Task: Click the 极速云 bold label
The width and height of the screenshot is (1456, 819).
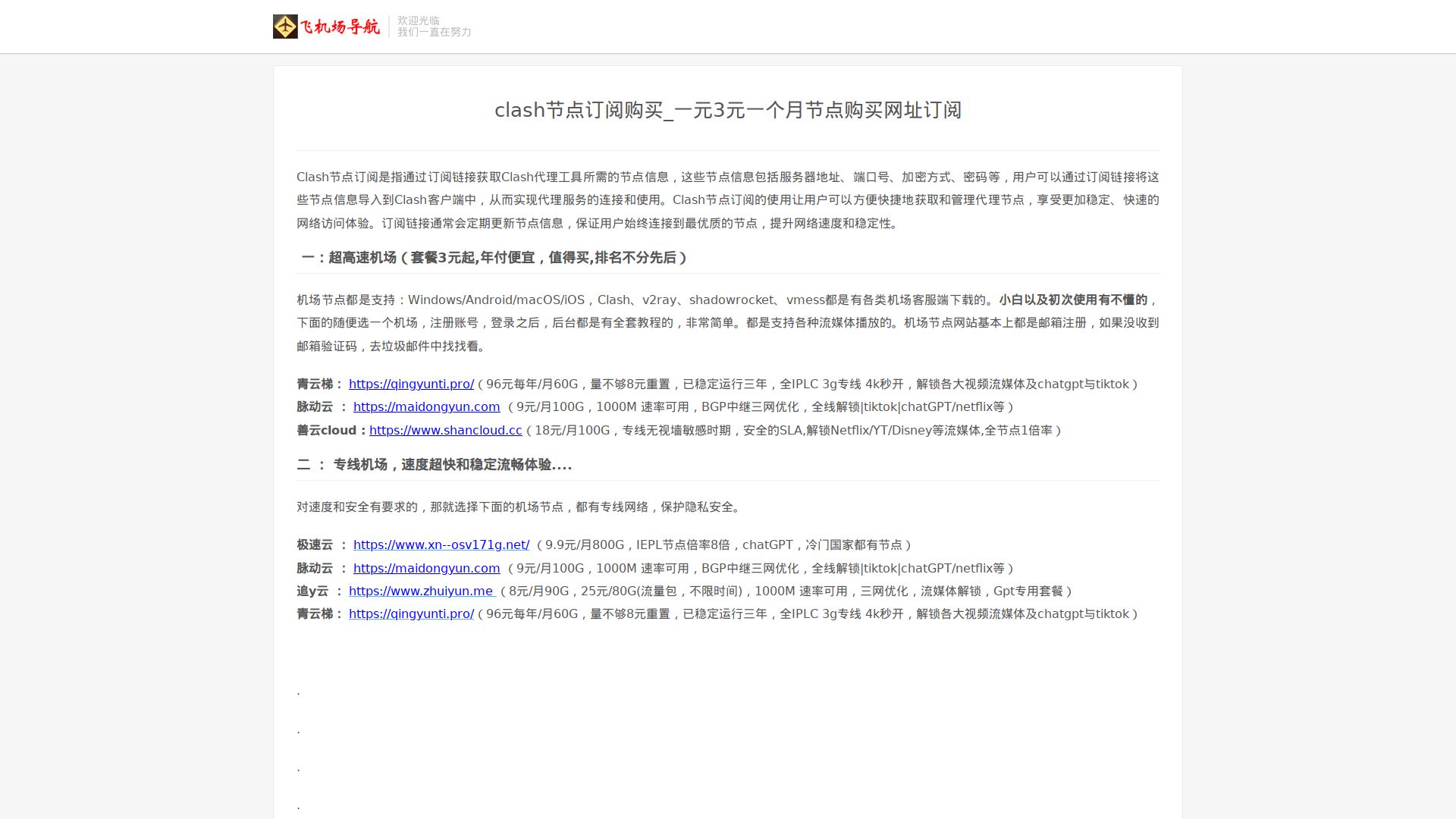Action: pyautogui.click(x=315, y=545)
